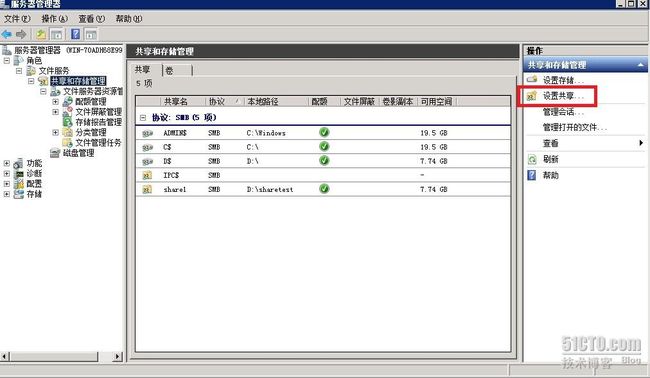Click 设置存储... action link
This screenshot has width=650, height=378.
[x=563, y=80]
